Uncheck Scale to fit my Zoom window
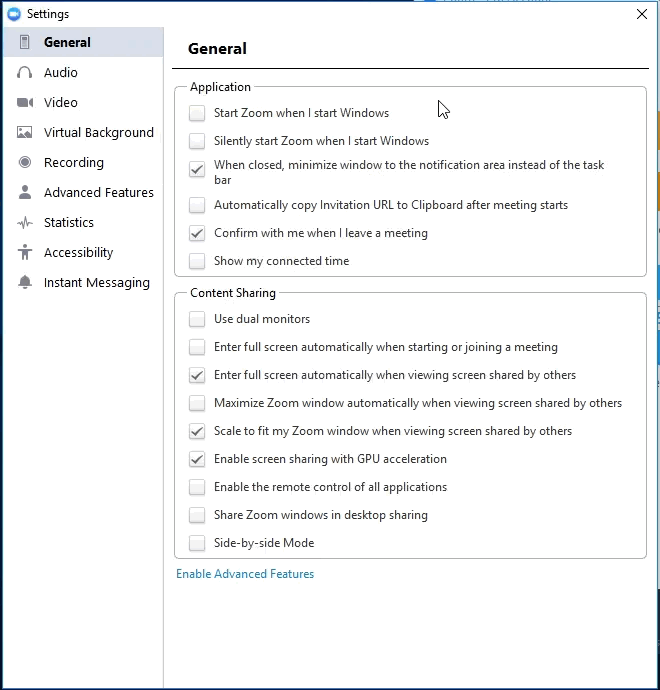Viewport: 660px width, 690px height. pyautogui.click(x=197, y=431)
